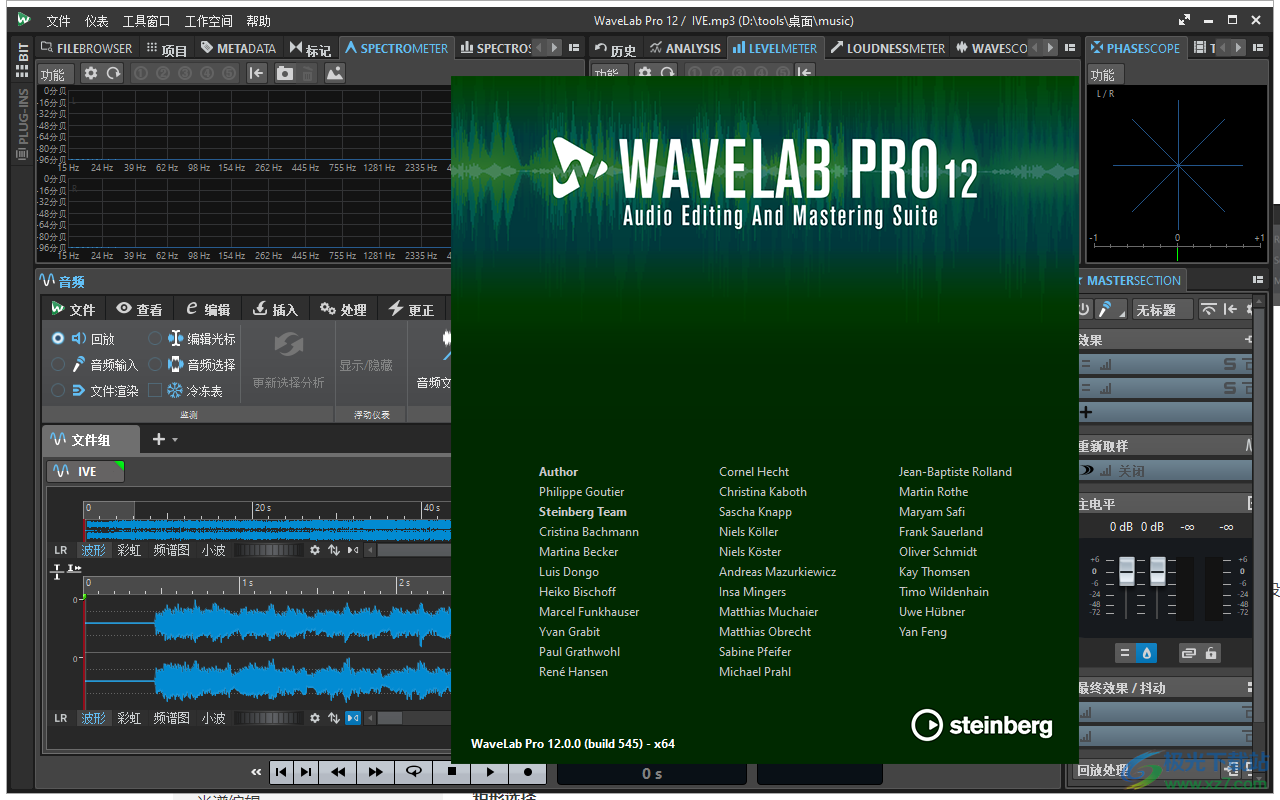Click the left master level fader

pyautogui.click(x=1125, y=572)
